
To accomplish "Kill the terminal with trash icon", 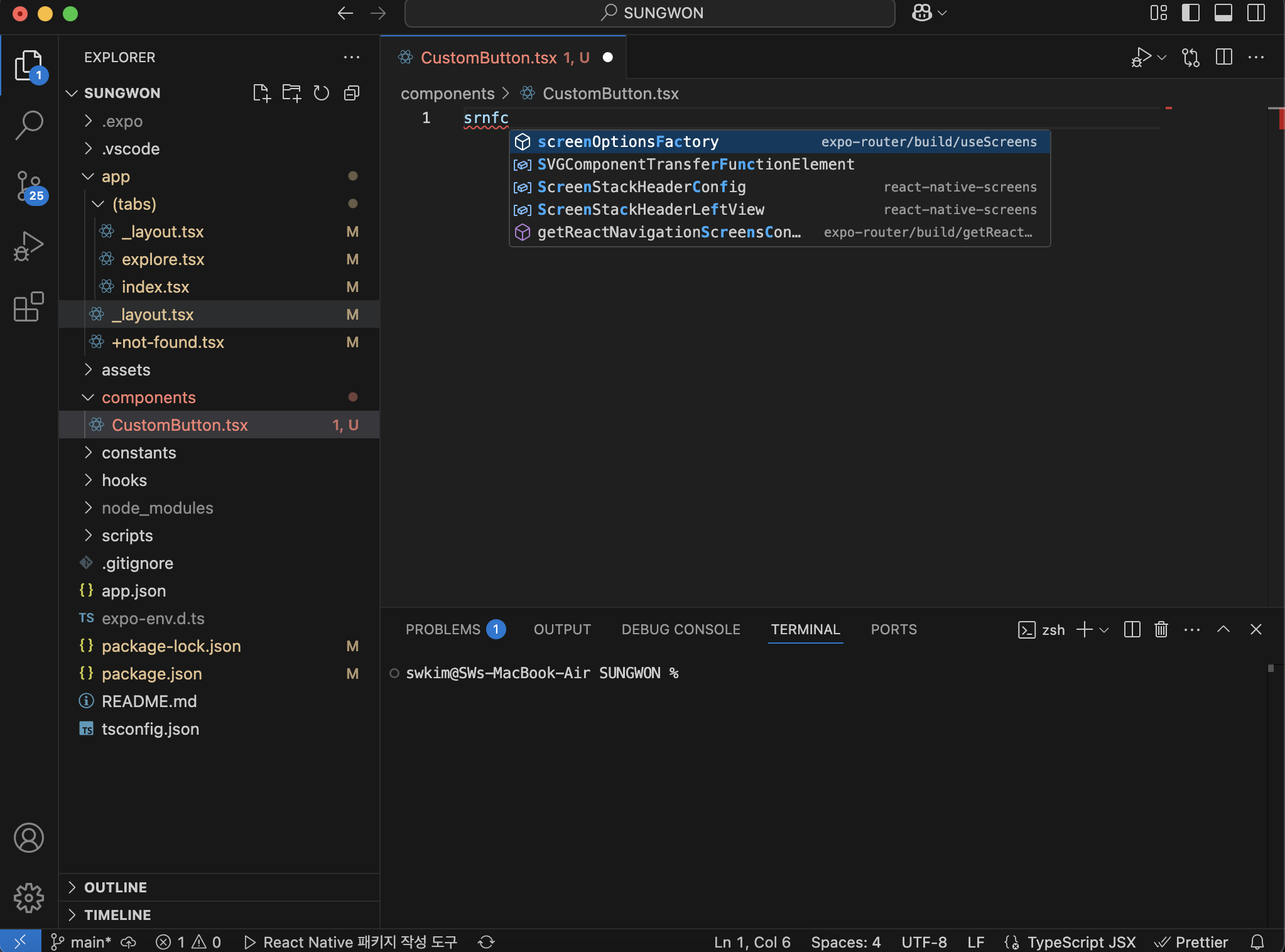I will pos(1161,629).
